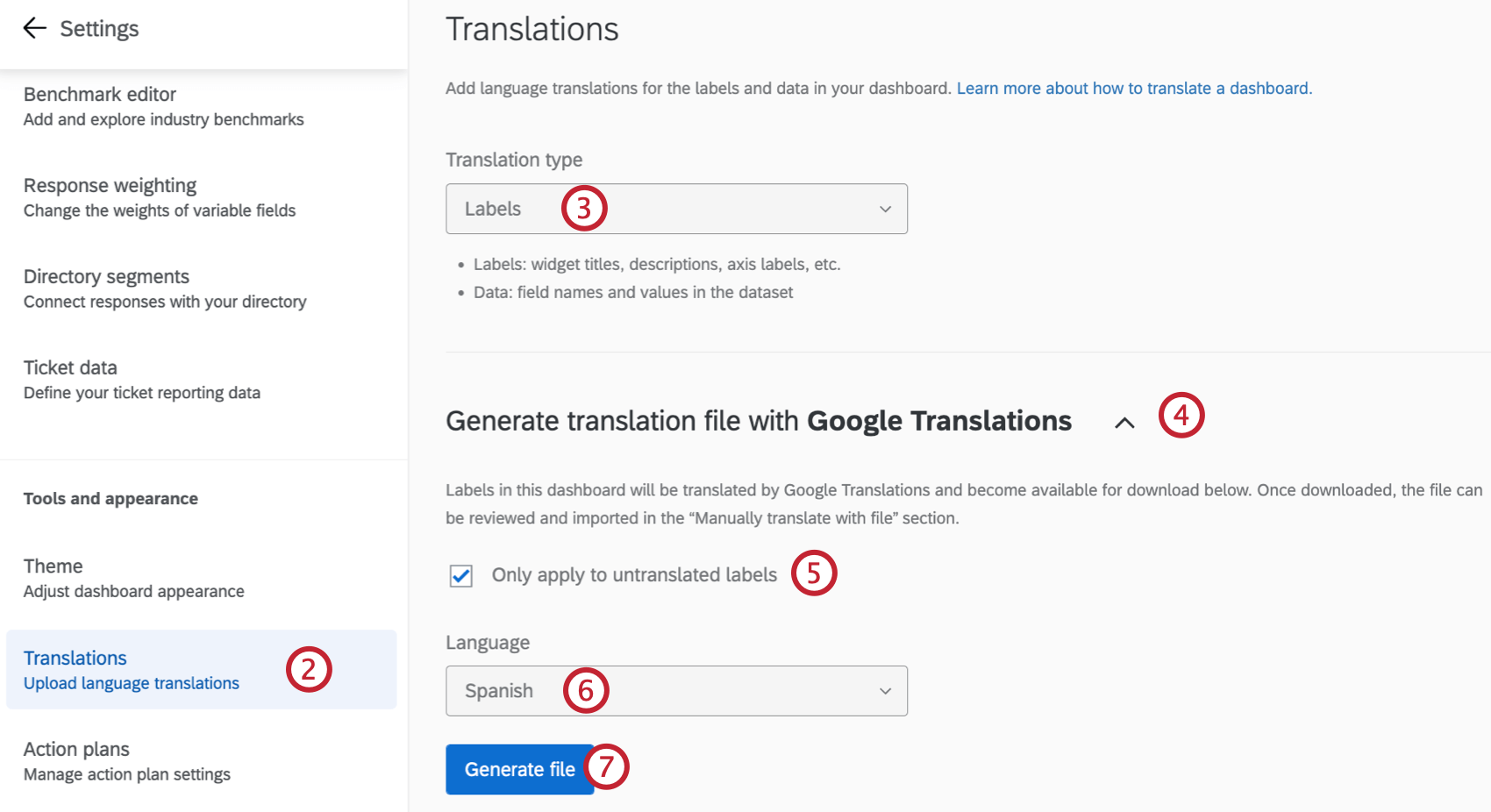Open Action plans settings

point(76,749)
